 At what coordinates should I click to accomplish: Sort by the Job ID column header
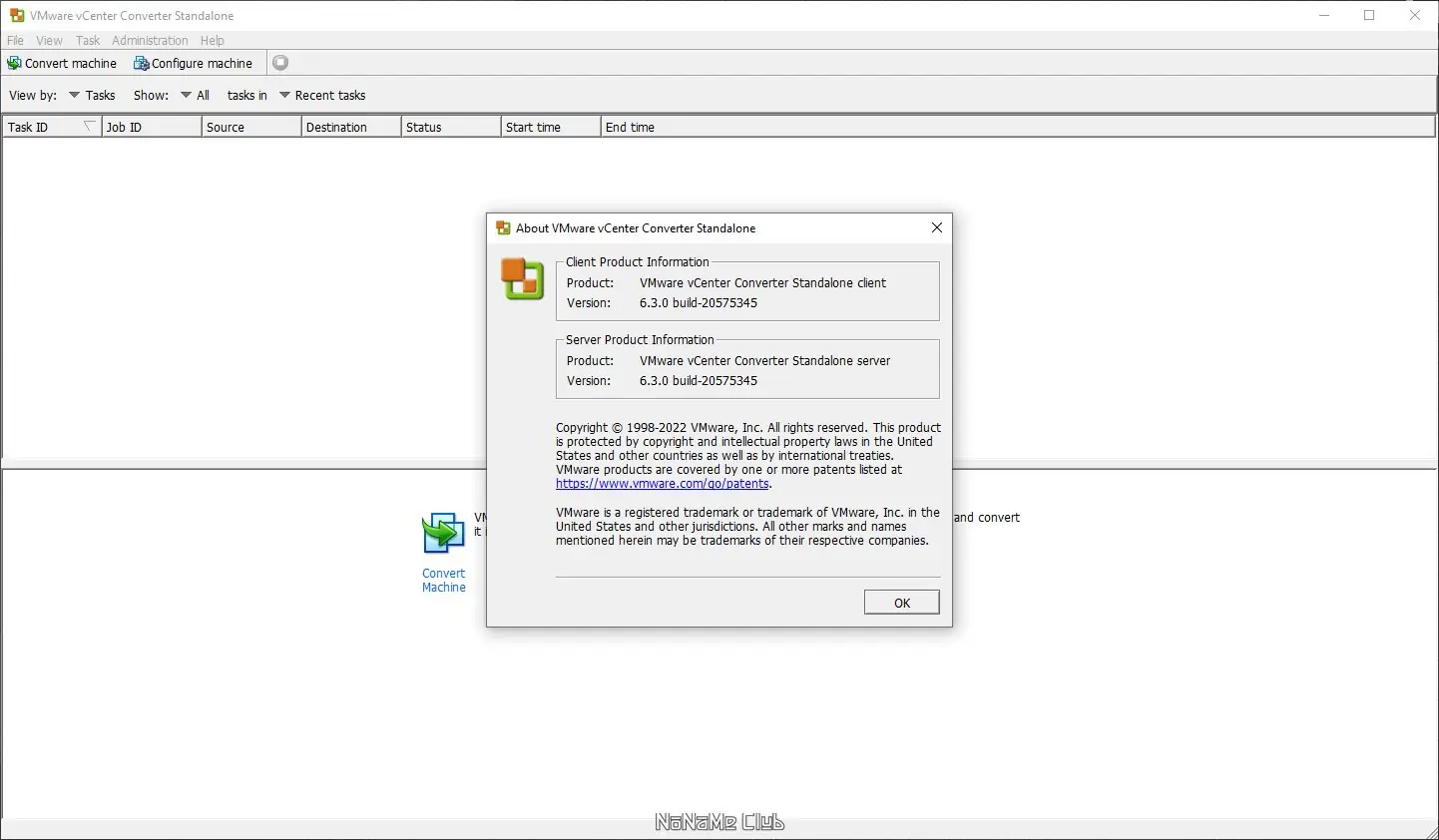pos(152,127)
